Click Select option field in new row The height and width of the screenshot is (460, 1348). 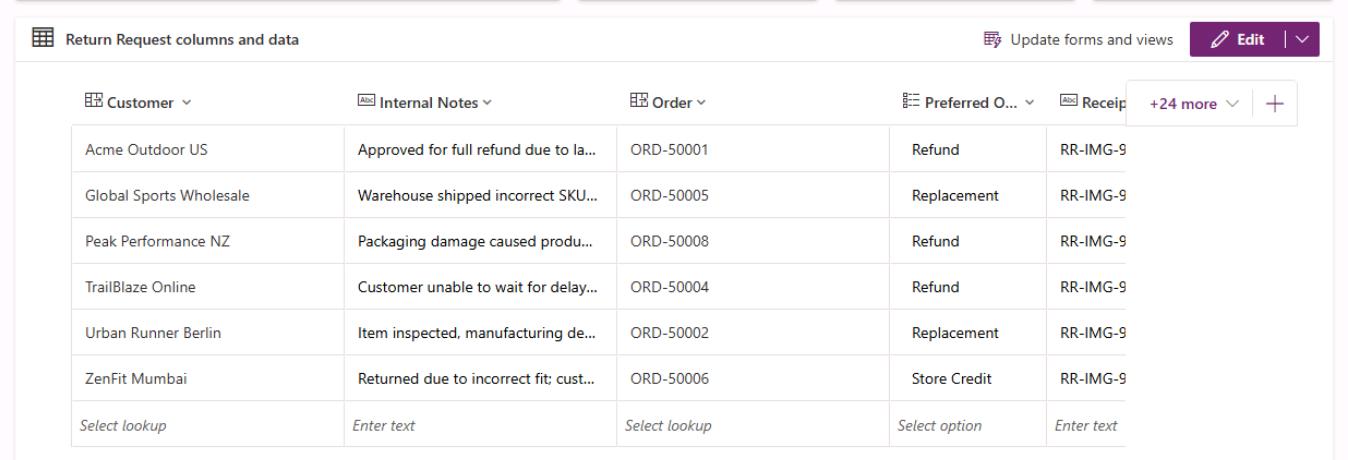coord(968,425)
